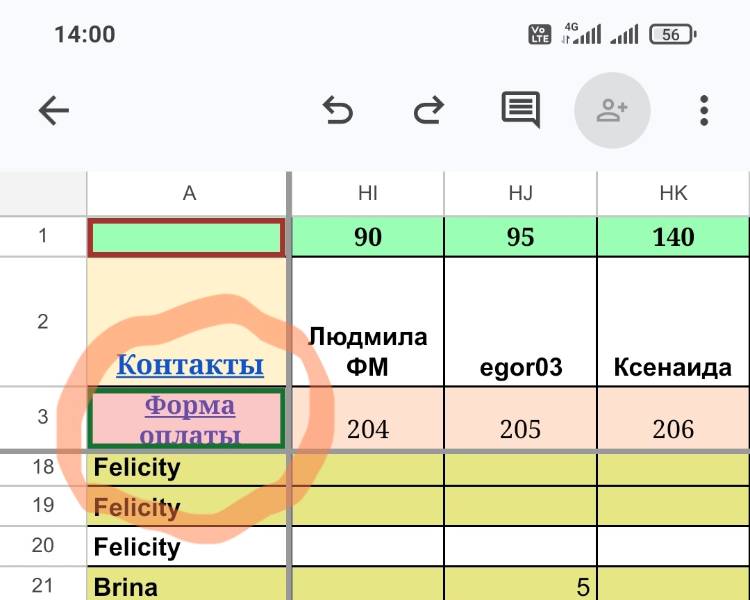Select the cell containing 205
This screenshot has width=750, height=600.
(520, 418)
